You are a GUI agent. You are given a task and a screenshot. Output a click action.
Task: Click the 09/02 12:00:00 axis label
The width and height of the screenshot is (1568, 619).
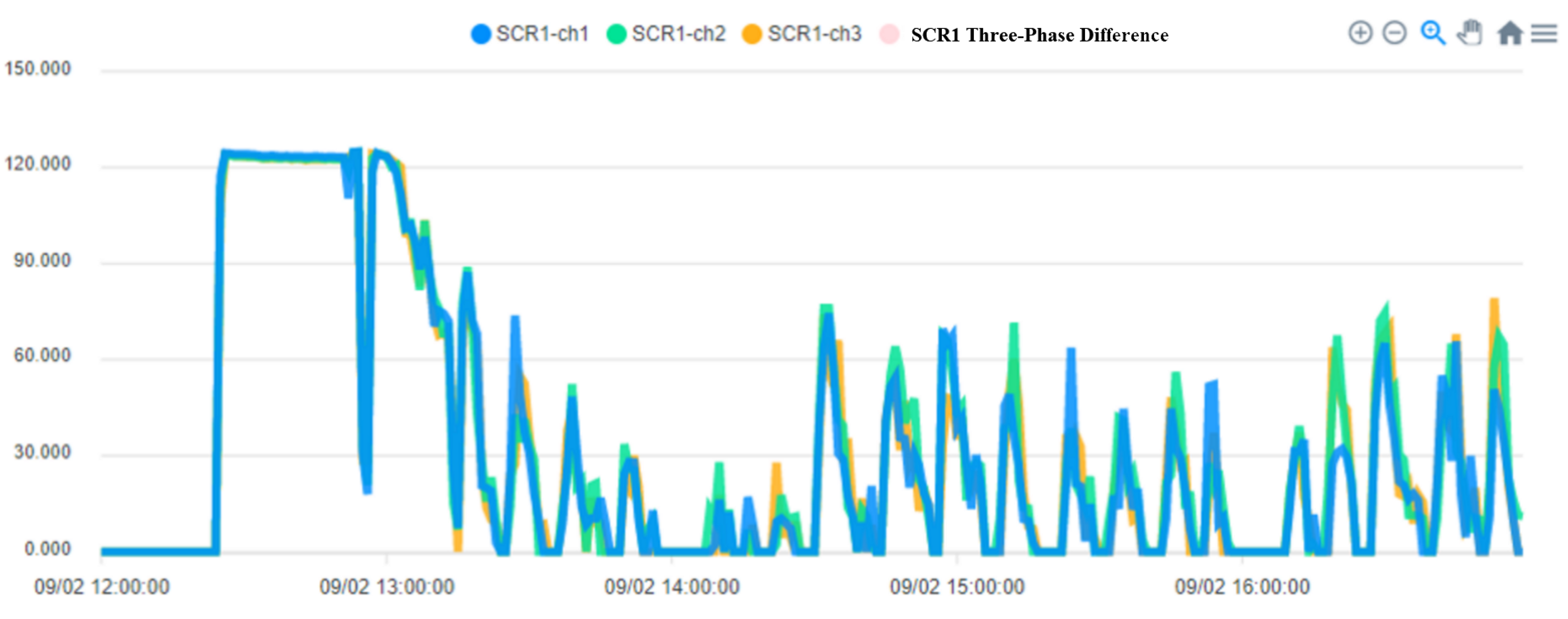[x=102, y=587]
